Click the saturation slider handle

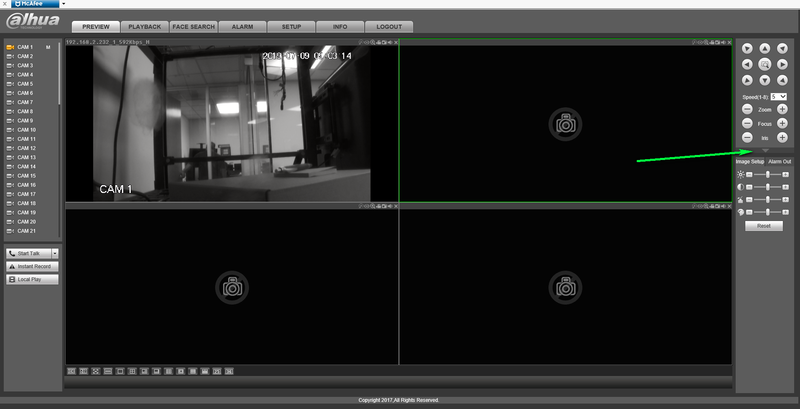767,199
